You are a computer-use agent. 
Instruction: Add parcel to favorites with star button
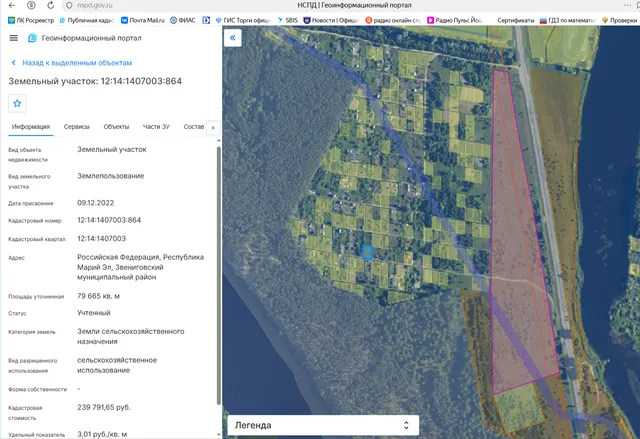pyautogui.click(x=17, y=103)
